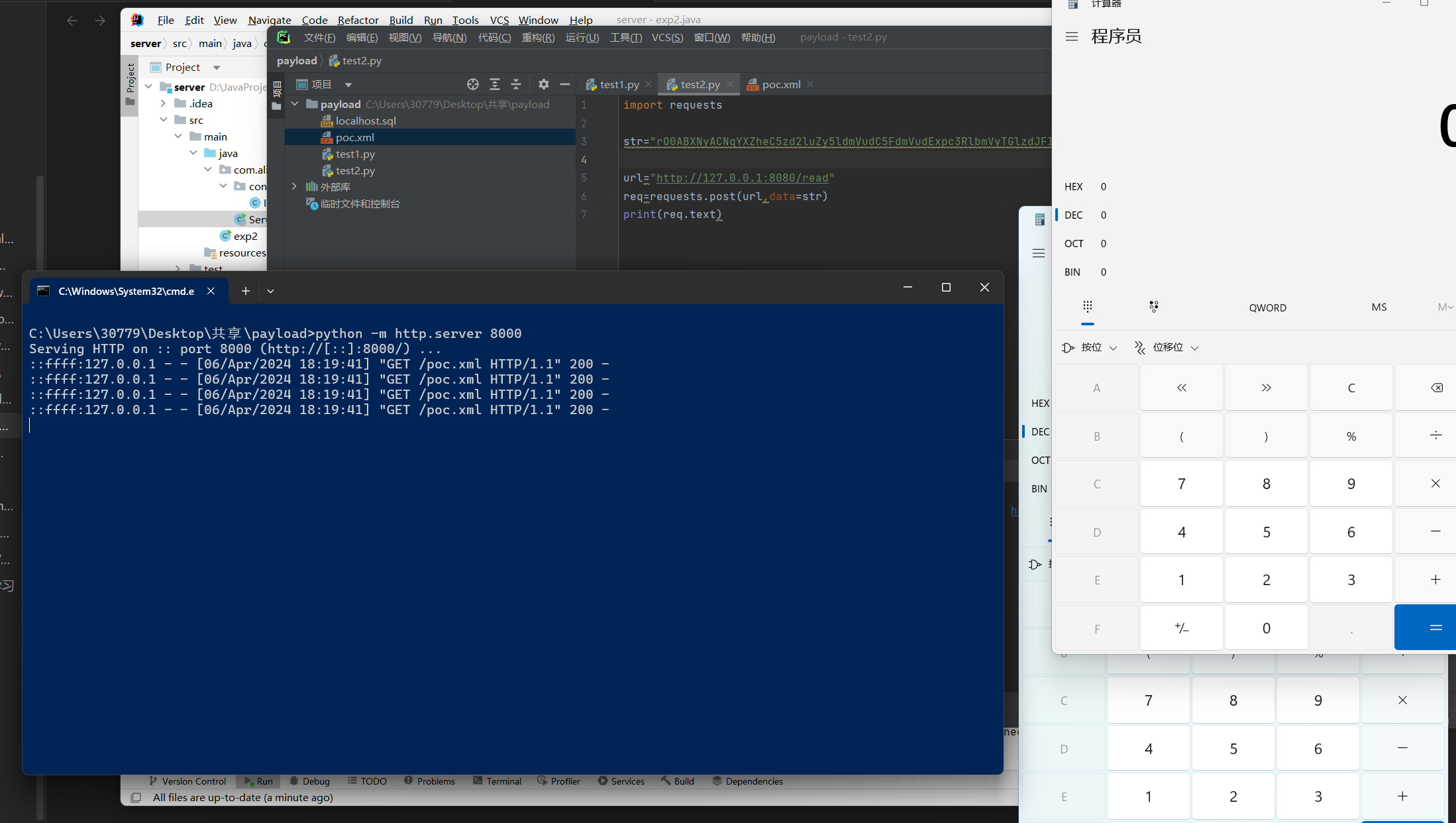Open the project panel gear settings in PyCharm
Image resolution: width=1456 pixels, height=823 pixels.
click(x=544, y=84)
